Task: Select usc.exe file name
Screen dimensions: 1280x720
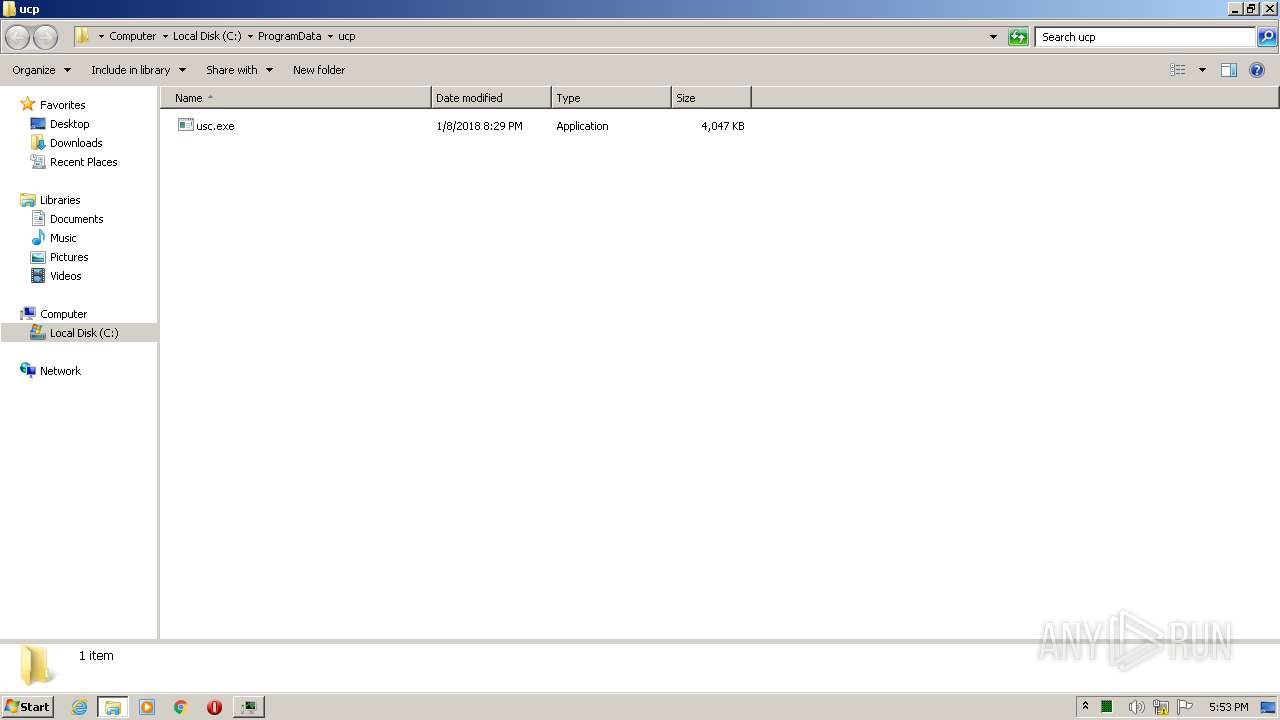Action: coord(215,126)
